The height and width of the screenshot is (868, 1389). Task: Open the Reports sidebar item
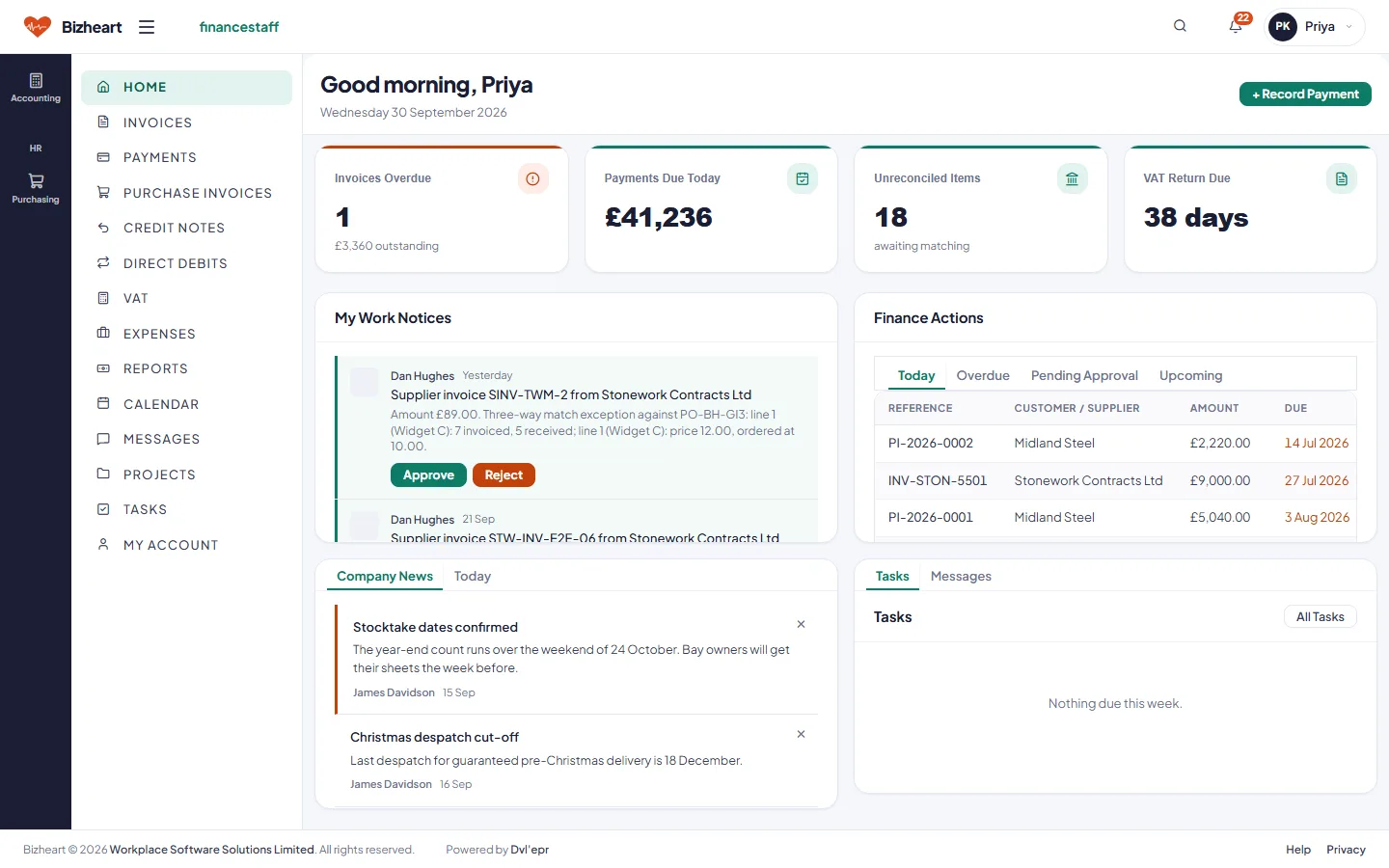click(186, 368)
